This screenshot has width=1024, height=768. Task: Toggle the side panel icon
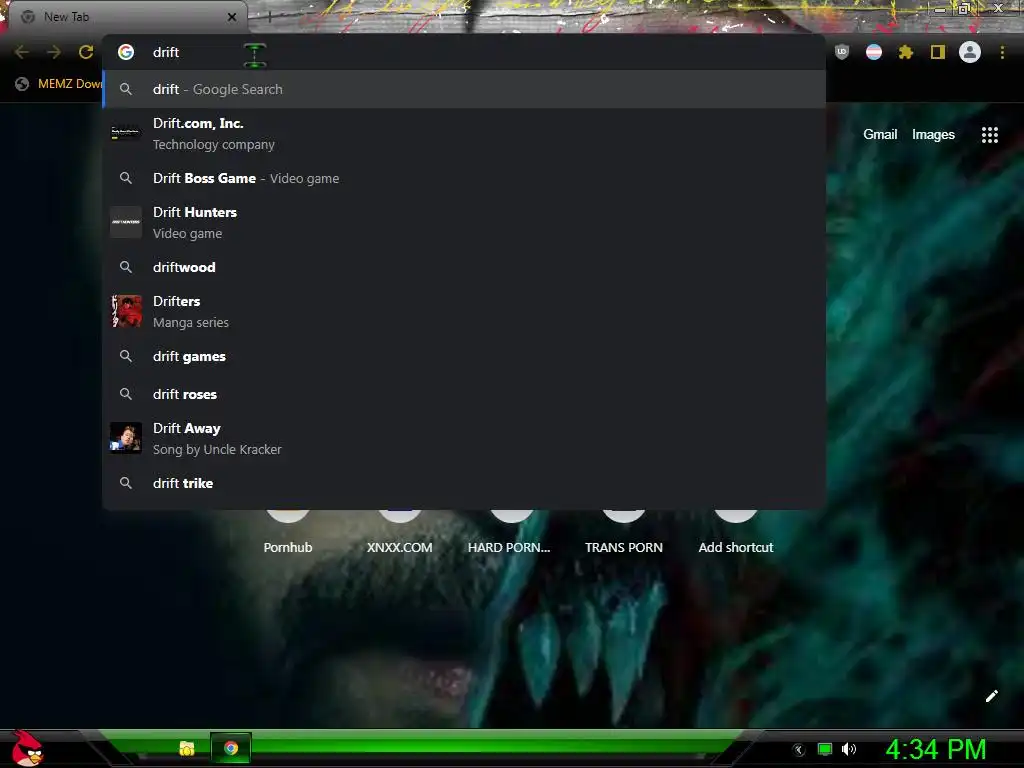tap(938, 52)
